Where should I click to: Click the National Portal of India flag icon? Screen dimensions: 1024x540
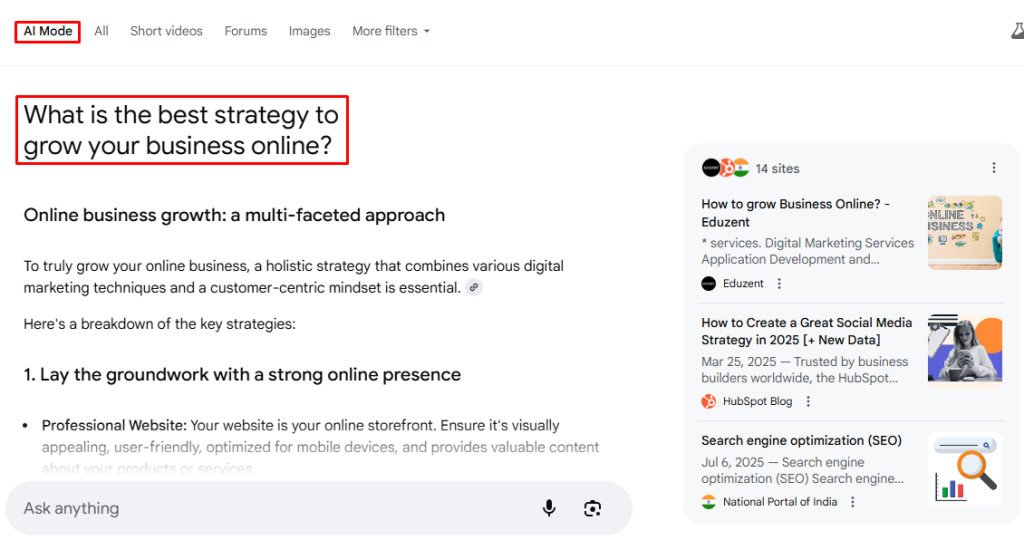point(709,501)
